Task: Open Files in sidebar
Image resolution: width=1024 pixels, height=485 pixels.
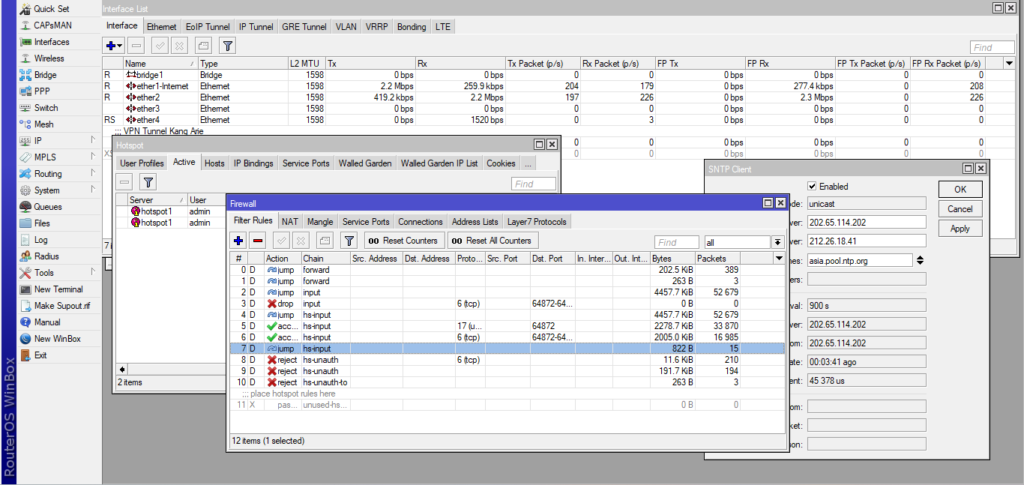Action: [42, 223]
